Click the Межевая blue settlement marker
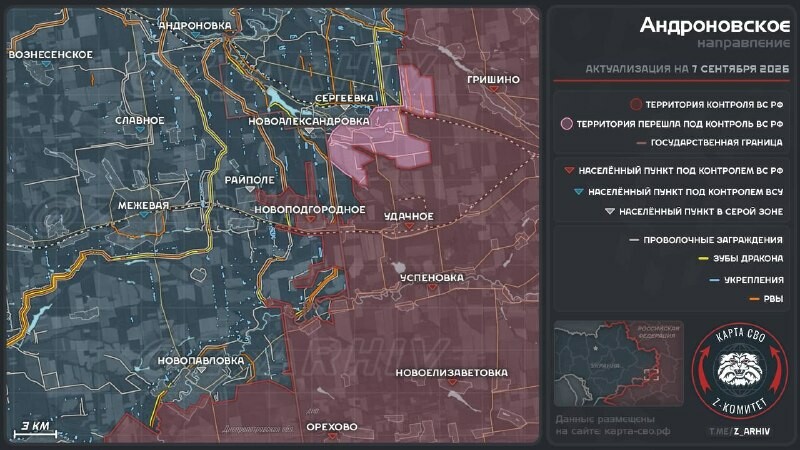The image size is (800, 450). click(x=144, y=215)
